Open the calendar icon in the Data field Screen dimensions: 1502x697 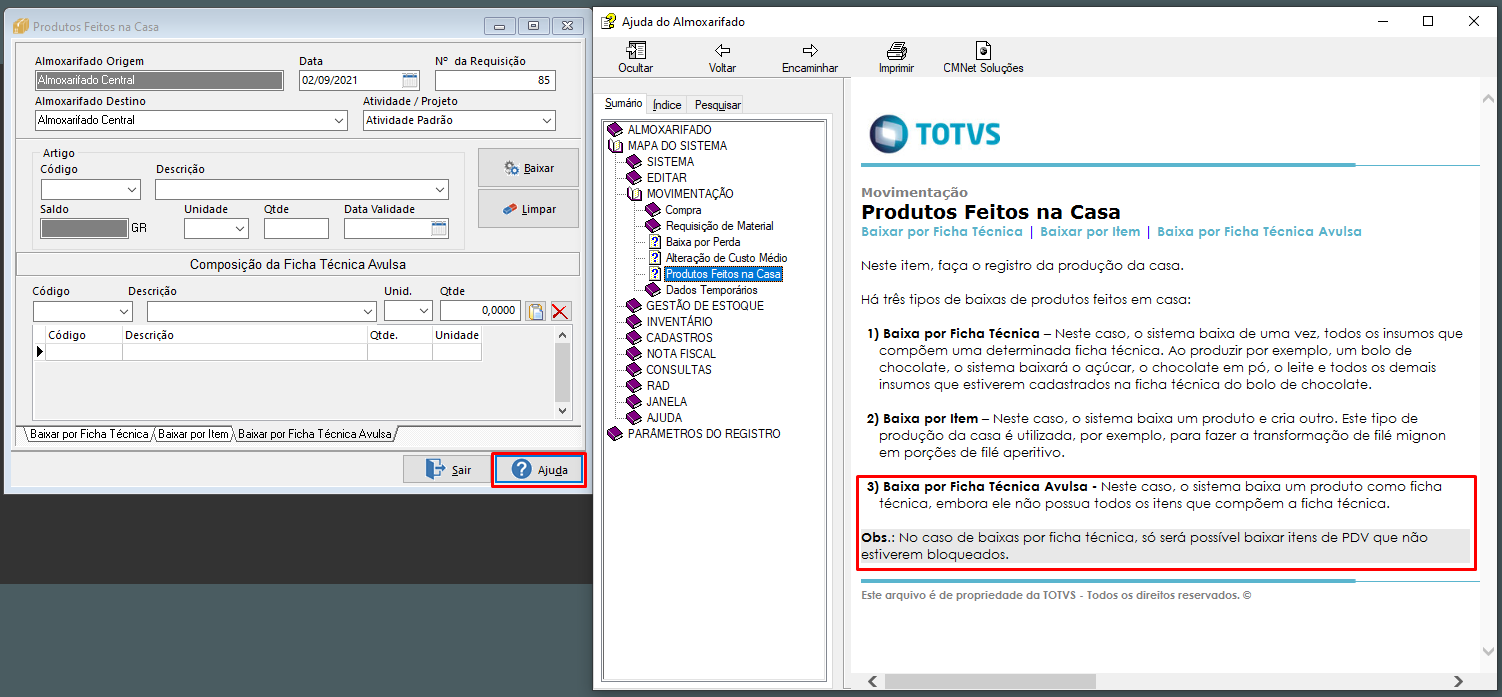[410, 80]
